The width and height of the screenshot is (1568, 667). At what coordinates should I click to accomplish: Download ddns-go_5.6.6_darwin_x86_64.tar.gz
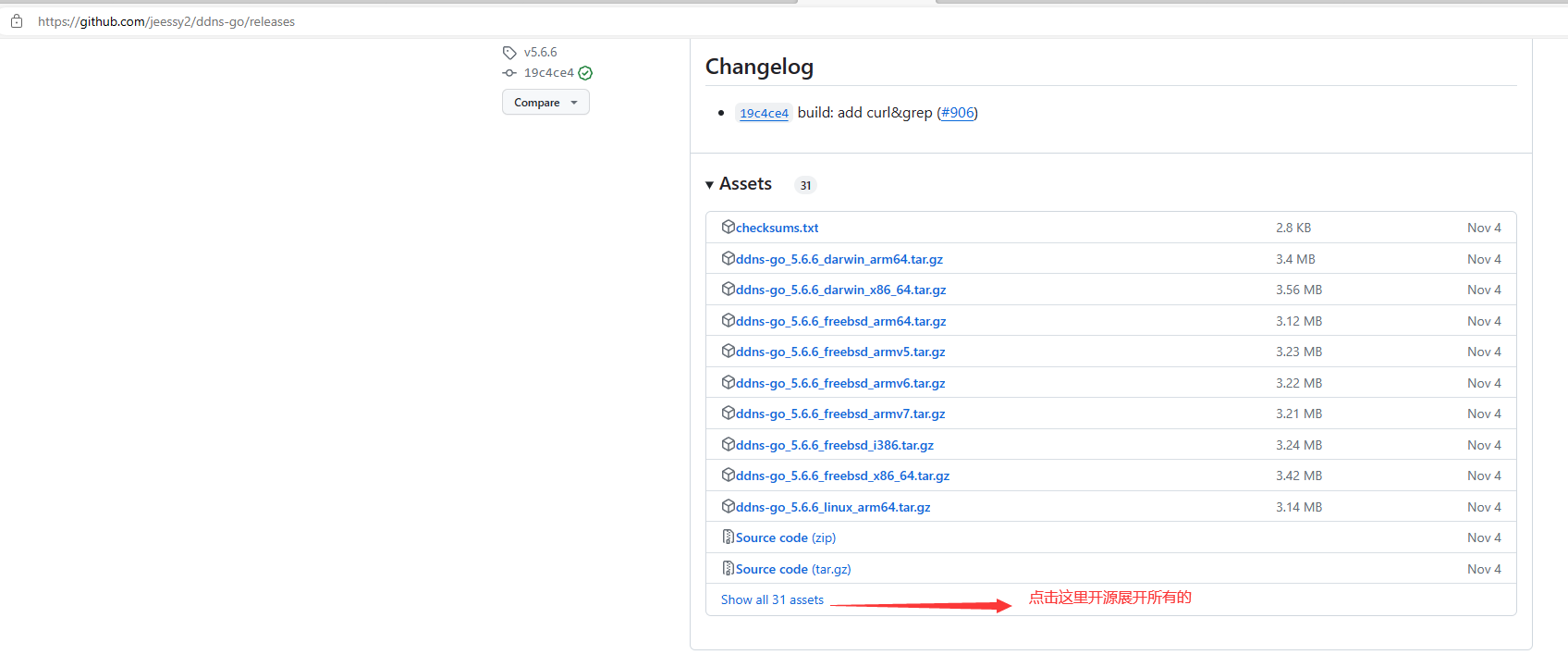(840, 290)
